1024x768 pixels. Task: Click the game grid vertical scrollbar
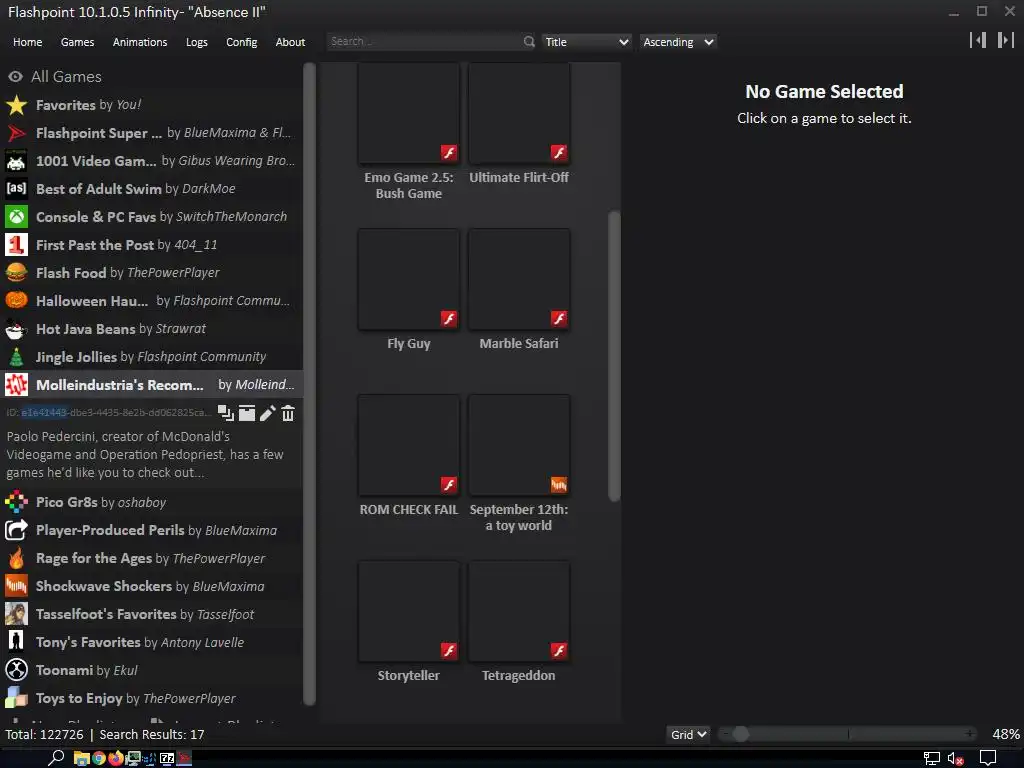point(614,356)
